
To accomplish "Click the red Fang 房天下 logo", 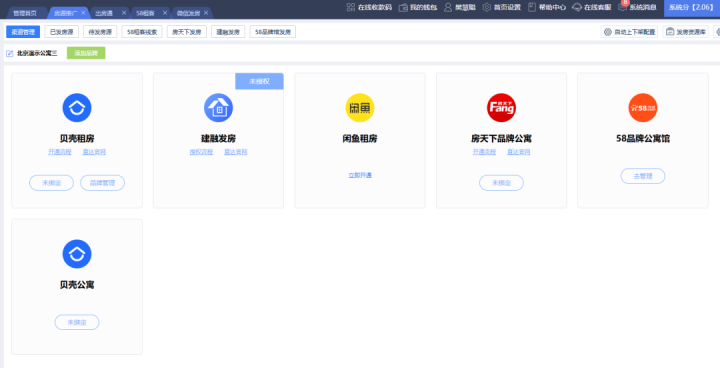I will point(501,108).
